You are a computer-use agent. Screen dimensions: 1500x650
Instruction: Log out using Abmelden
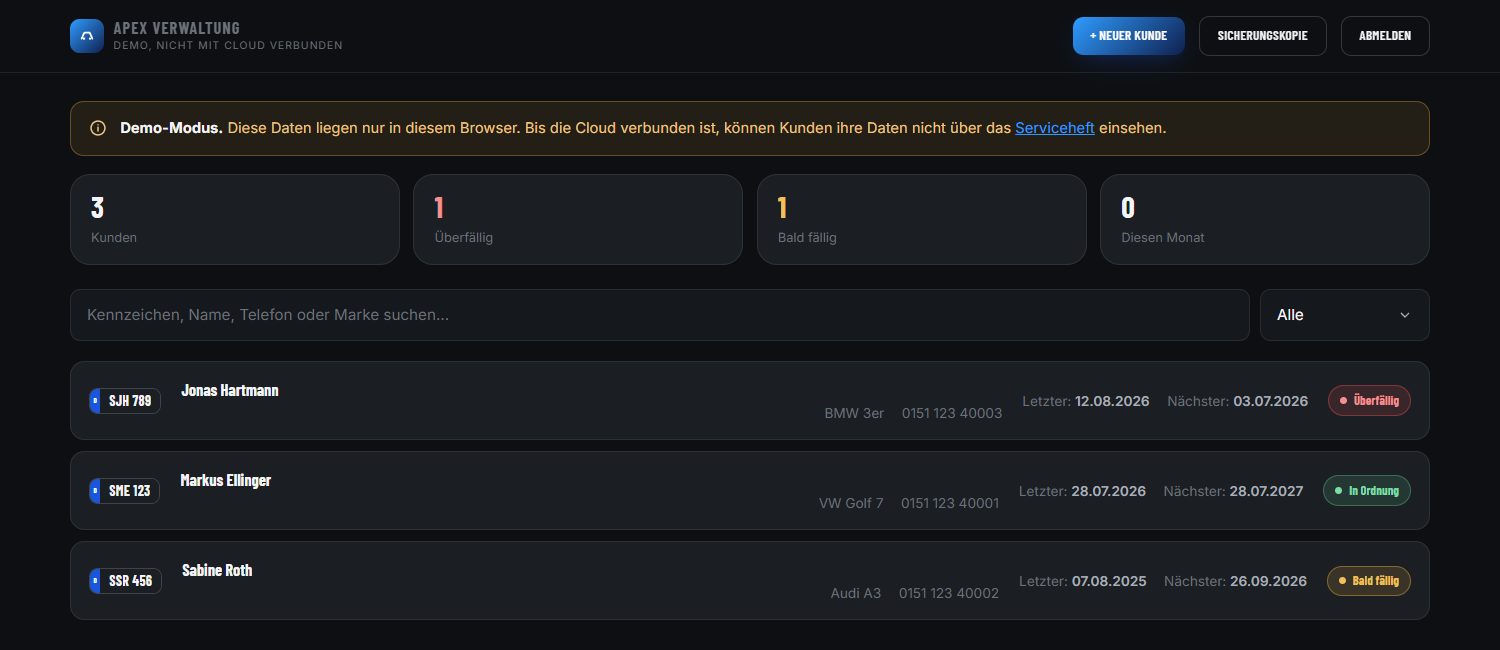pyautogui.click(x=1385, y=36)
